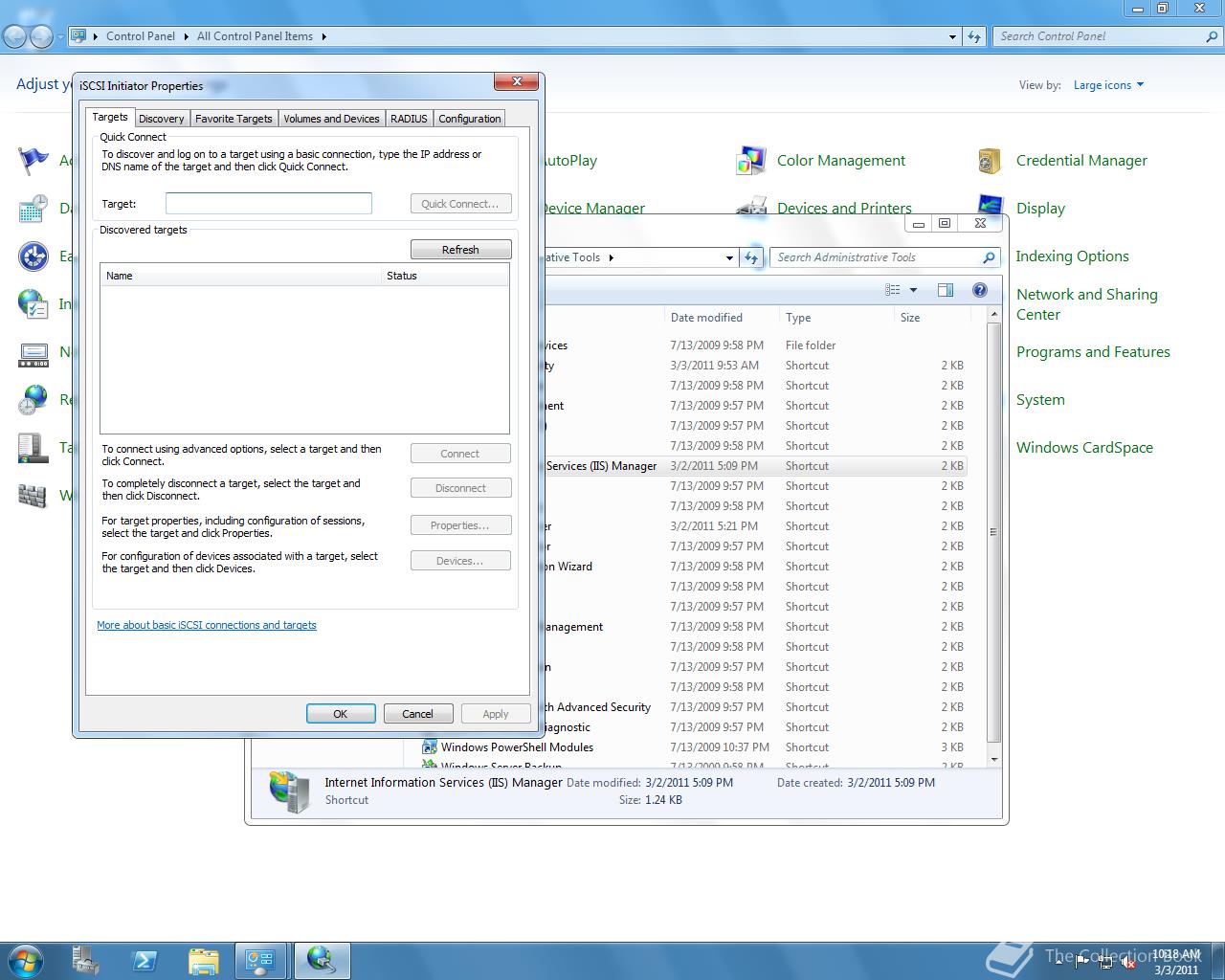This screenshot has height=980, width=1225.
Task: Click the scrollbar down arrow in Administrative Tools
Action: [993, 759]
